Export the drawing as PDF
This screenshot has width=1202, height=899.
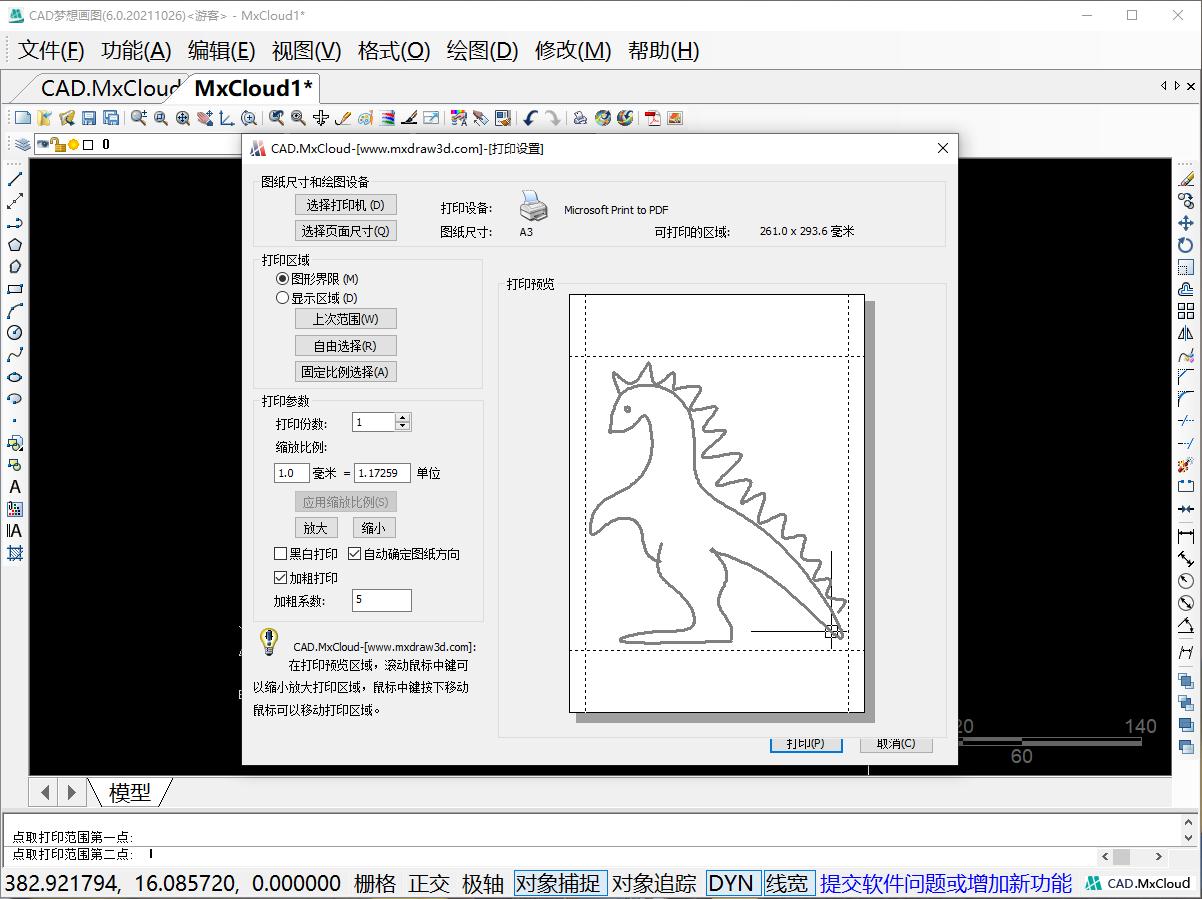(652, 118)
